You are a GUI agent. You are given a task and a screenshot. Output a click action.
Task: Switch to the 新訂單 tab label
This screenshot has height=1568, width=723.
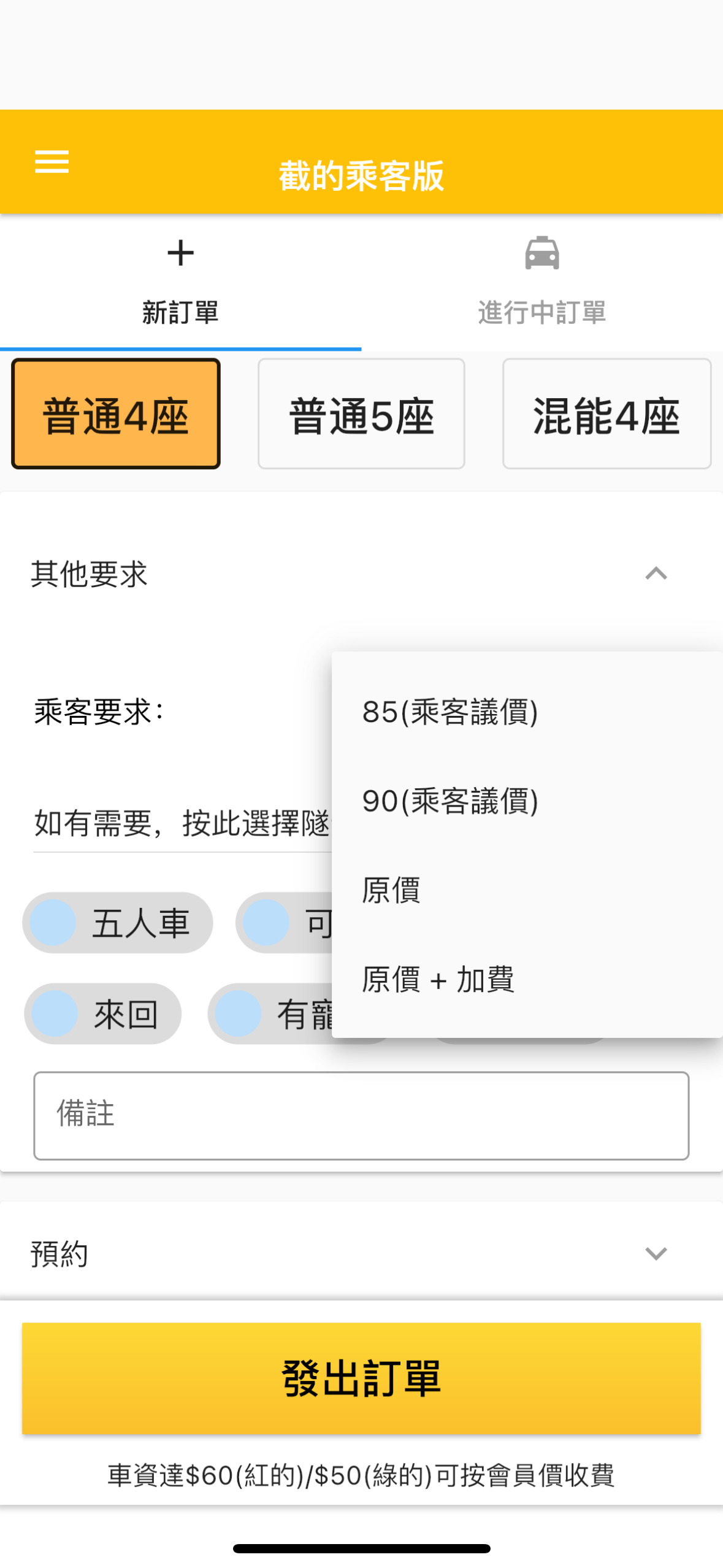(x=180, y=312)
